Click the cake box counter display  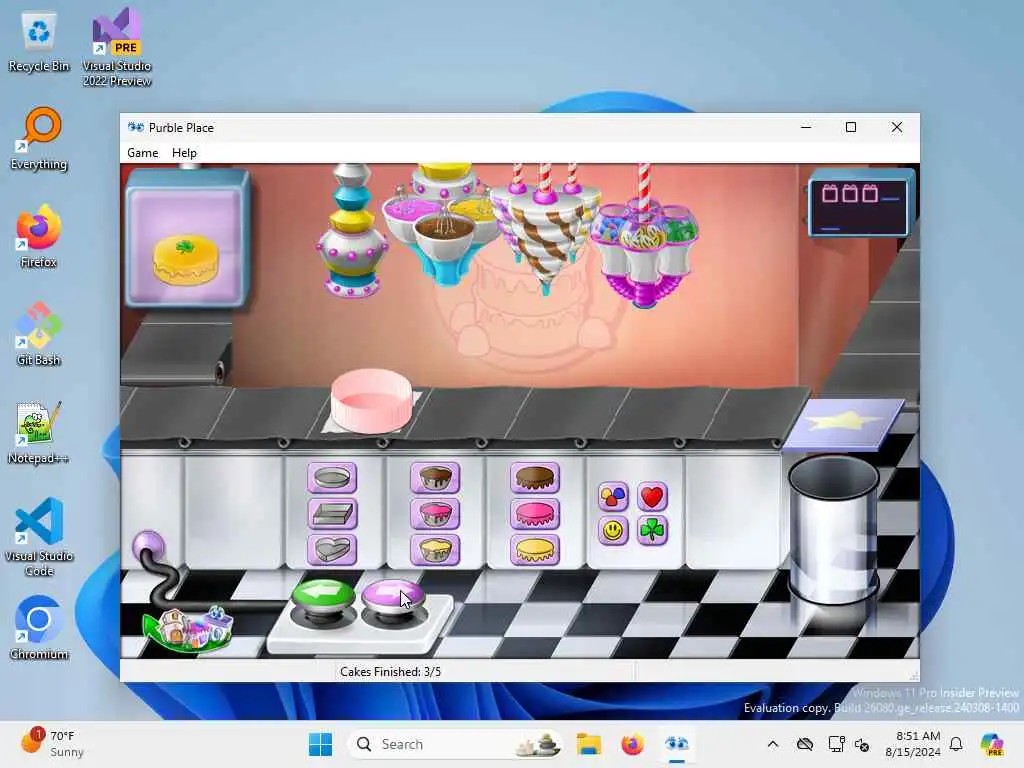click(x=859, y=203)
